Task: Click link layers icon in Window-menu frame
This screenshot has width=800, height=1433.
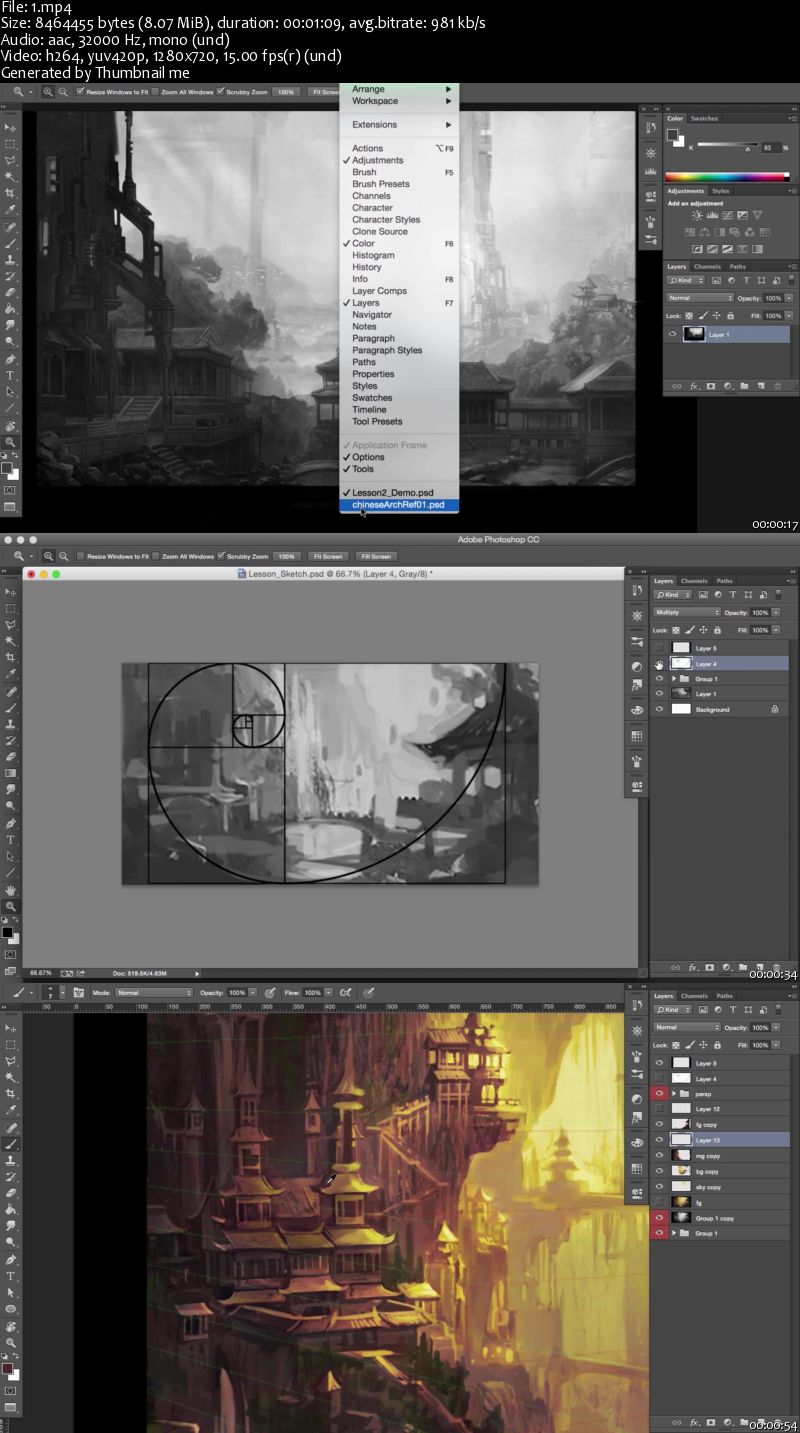Action: point(677,385)
